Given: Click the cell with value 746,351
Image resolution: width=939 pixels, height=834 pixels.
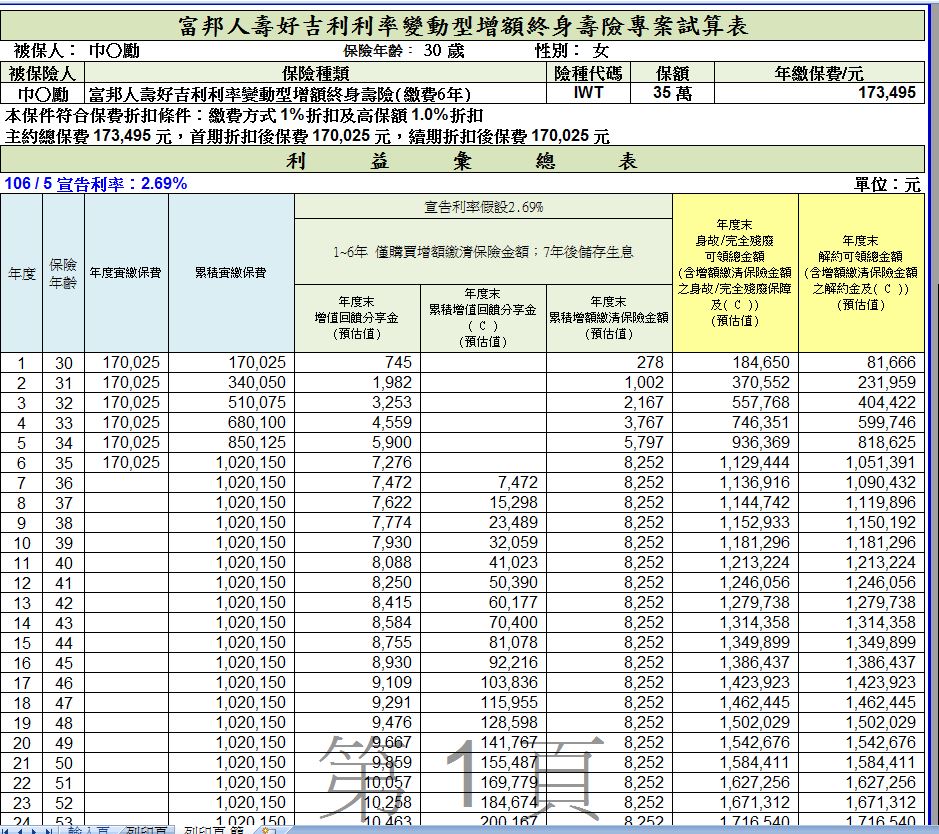Looking at the screenshot, I should click(735, 423).
